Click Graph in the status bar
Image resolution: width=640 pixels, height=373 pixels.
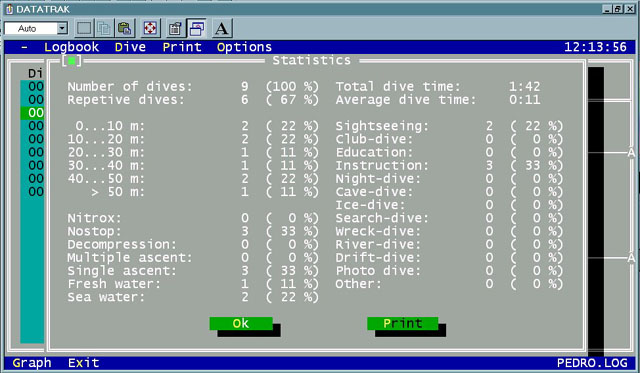pyautogui.click(x=32, y=363)
